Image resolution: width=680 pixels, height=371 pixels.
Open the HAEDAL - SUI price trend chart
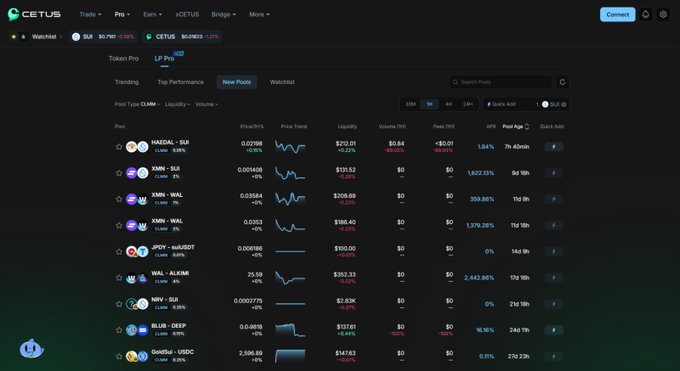pyautogui.click(x=290, y=147)
